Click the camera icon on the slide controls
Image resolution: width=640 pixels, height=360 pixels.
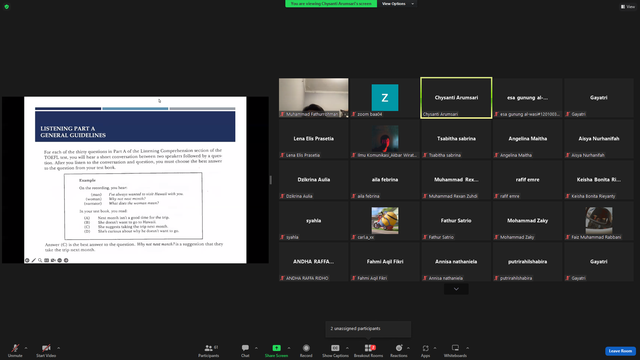[x=53, y=260]
